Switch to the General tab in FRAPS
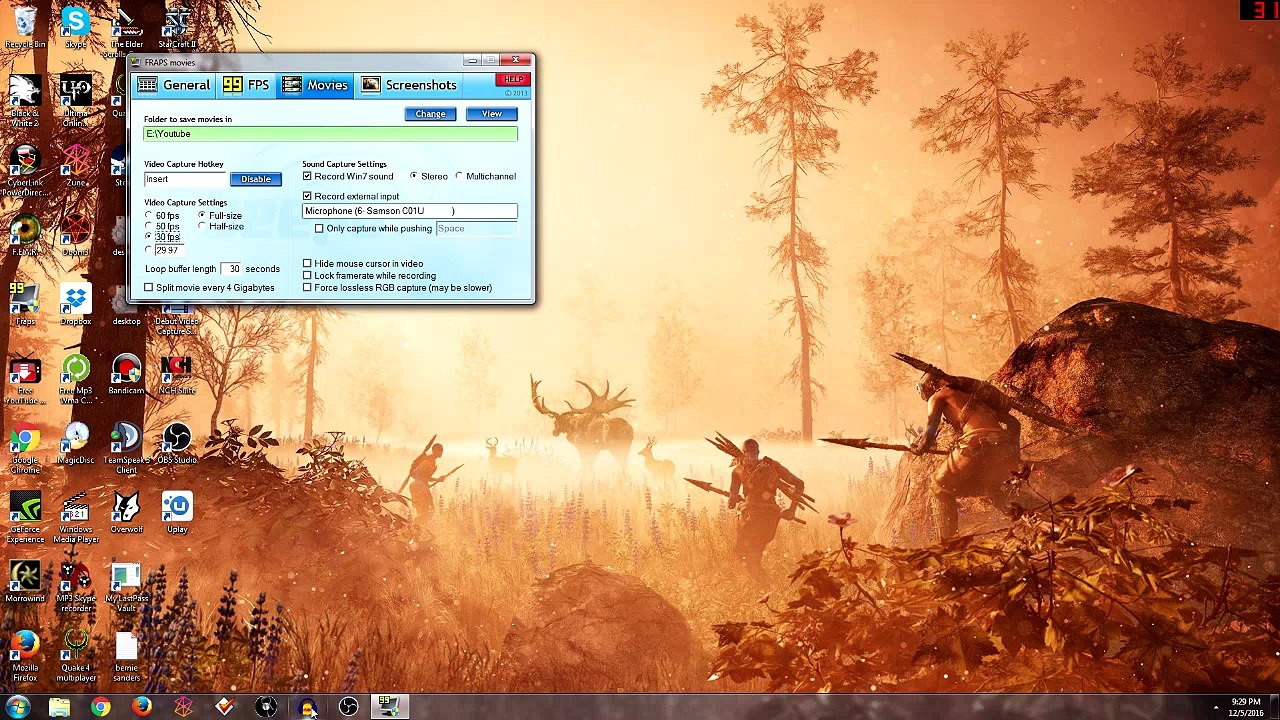The width and height of the screenshot is (1280, 720). coord(174,85)
